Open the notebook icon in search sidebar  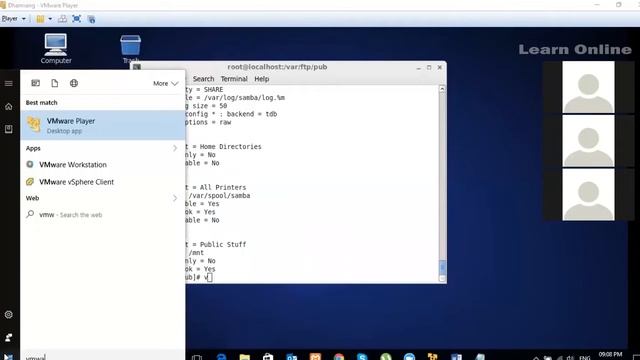(9, 129)
